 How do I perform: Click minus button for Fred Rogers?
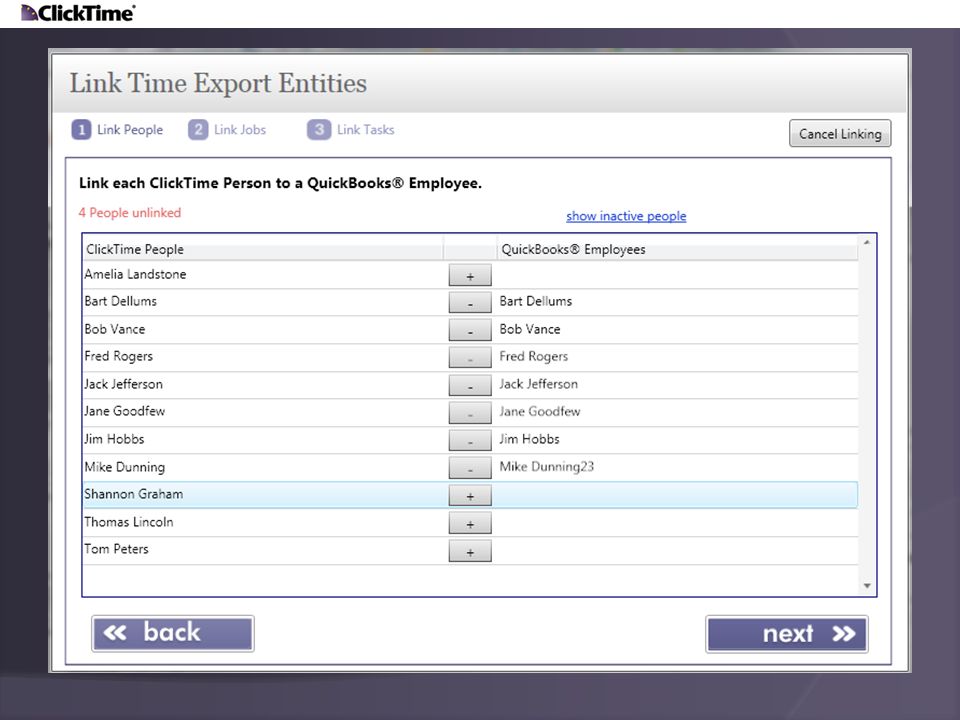[470, 358]
